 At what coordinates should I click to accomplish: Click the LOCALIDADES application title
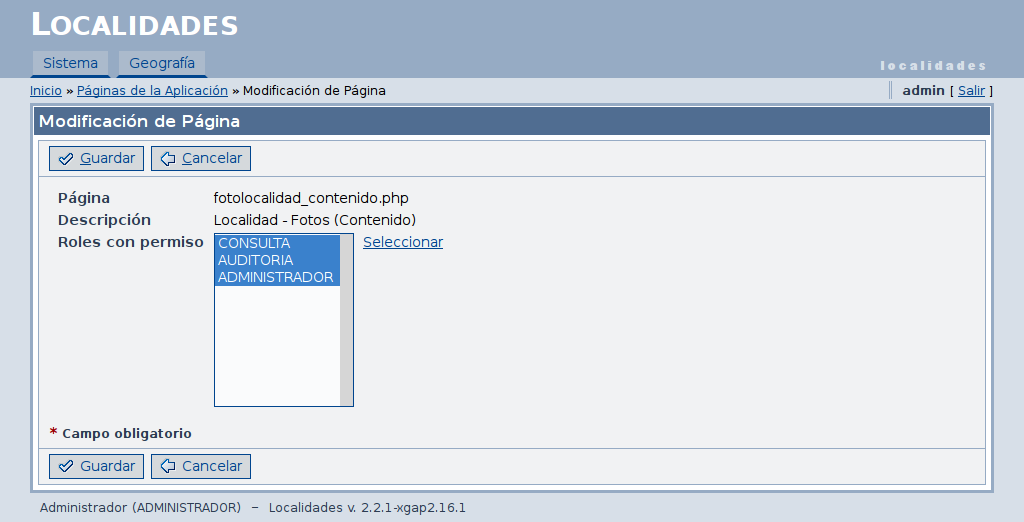[x=135, y=25]
